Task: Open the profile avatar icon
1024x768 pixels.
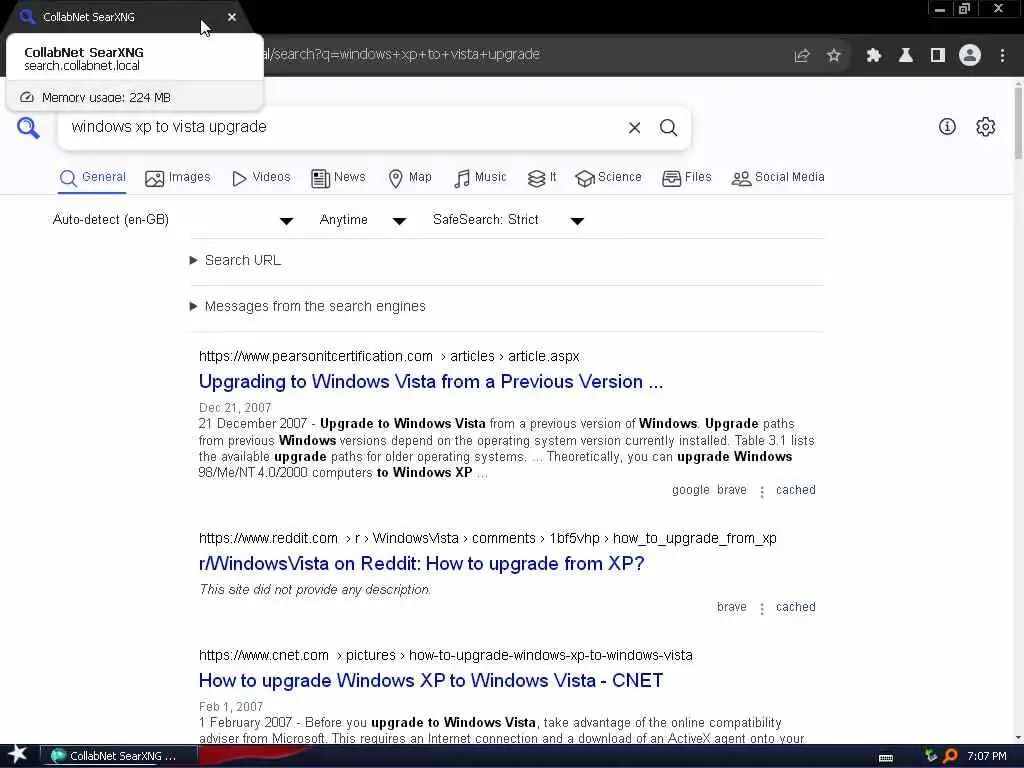Action: pos(970,56)
